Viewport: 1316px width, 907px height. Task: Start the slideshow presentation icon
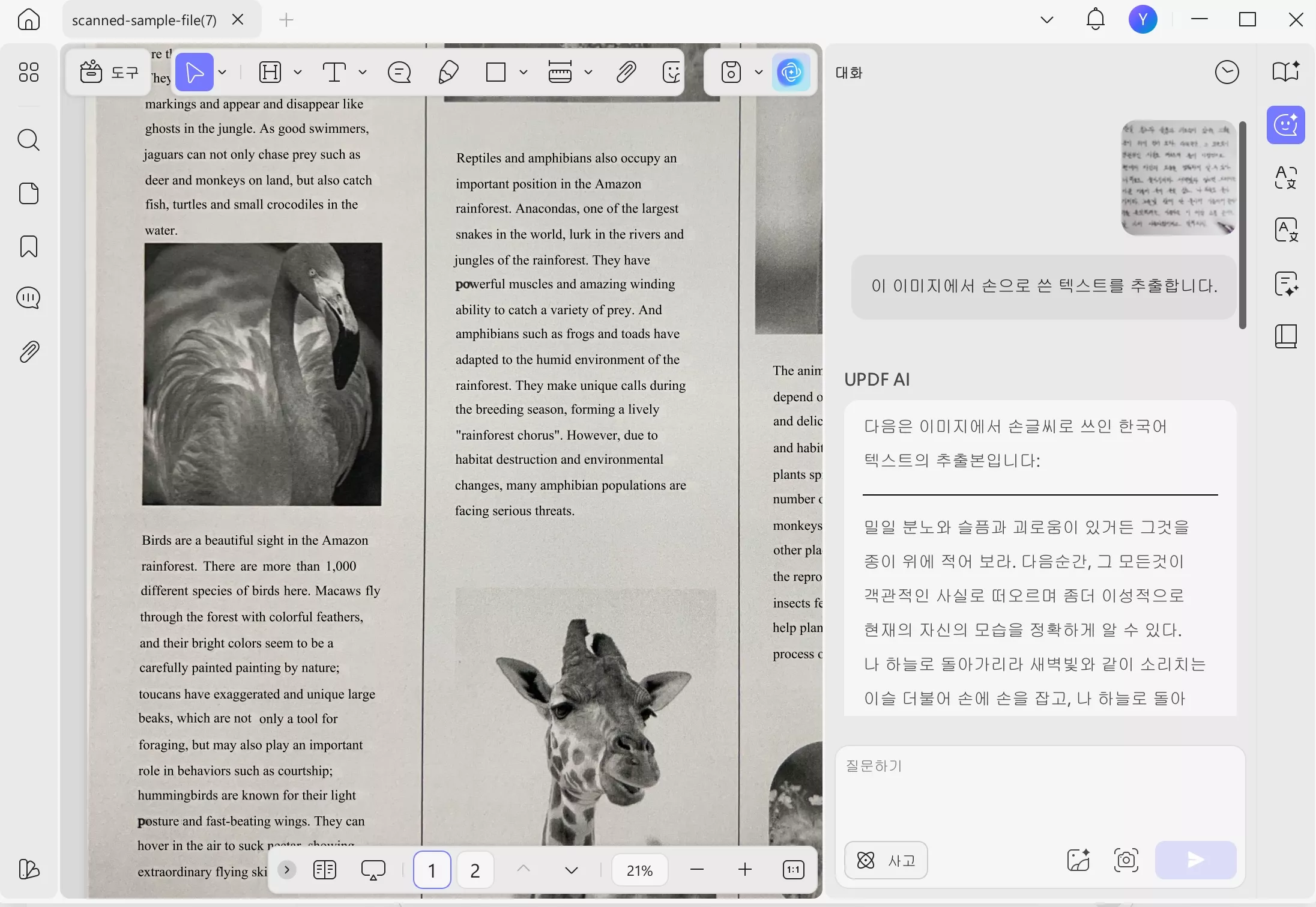click(373, 869)
